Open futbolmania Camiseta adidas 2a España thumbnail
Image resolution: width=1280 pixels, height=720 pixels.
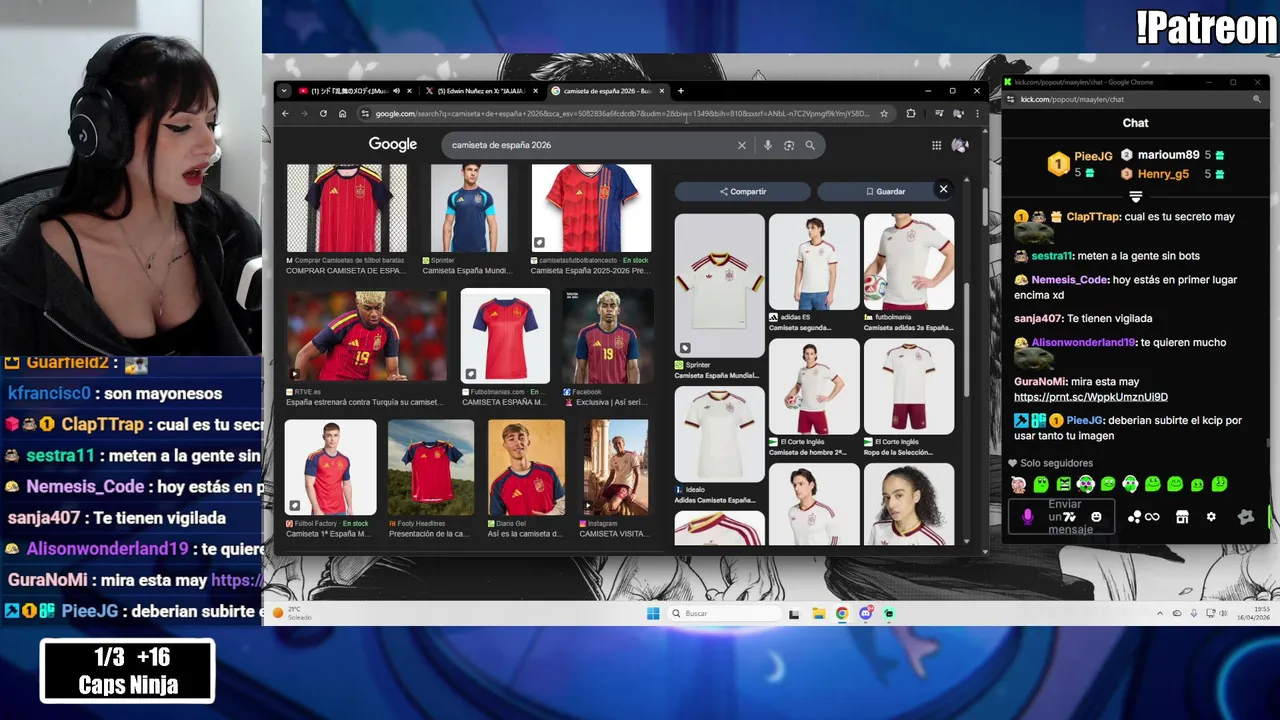click(909, 262)
